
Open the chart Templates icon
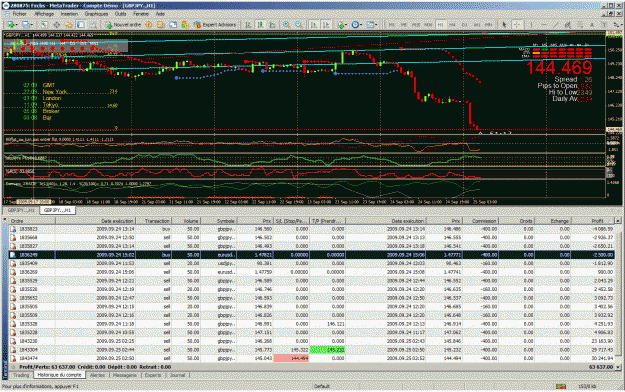point(370,25)
